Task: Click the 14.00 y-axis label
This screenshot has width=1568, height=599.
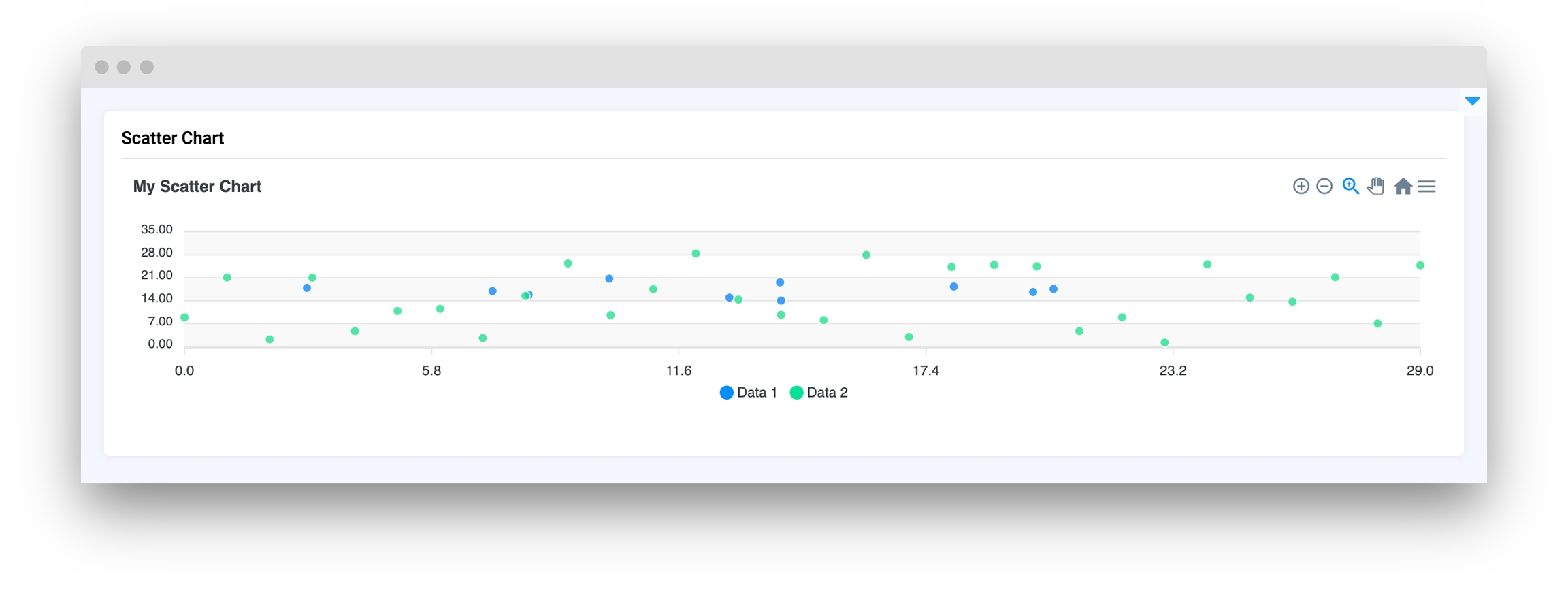Action: tap(157, 298)
